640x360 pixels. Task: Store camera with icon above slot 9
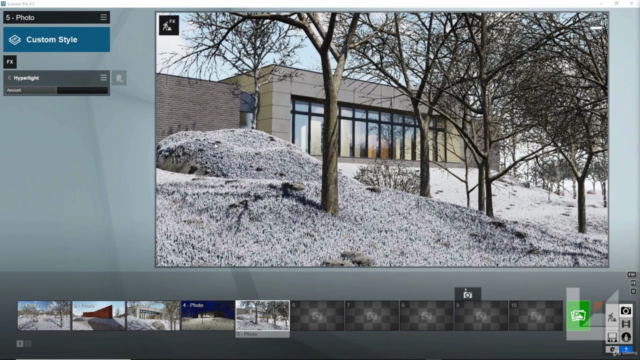[468, 294]
